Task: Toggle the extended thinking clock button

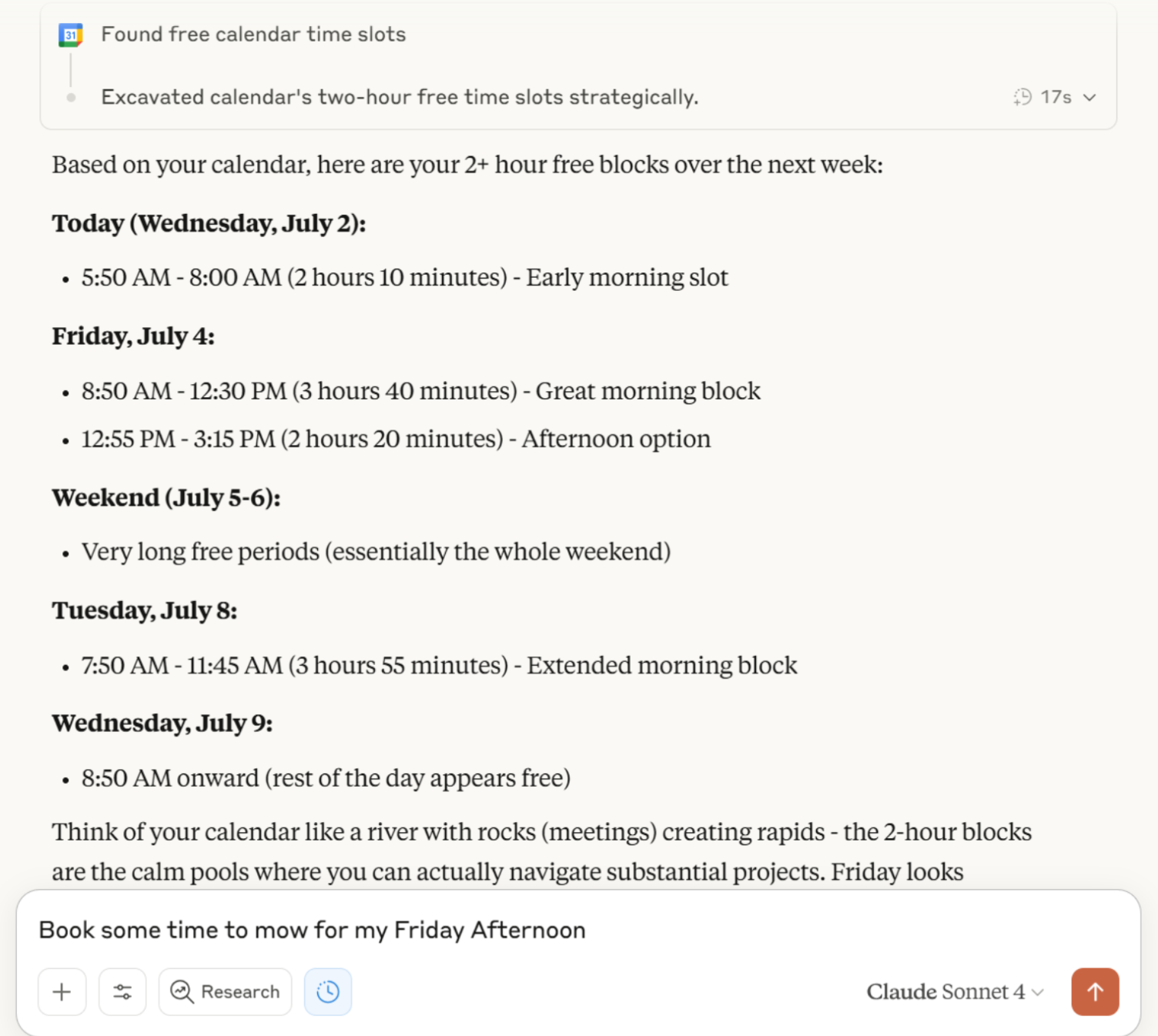Action: pos(328,992)
